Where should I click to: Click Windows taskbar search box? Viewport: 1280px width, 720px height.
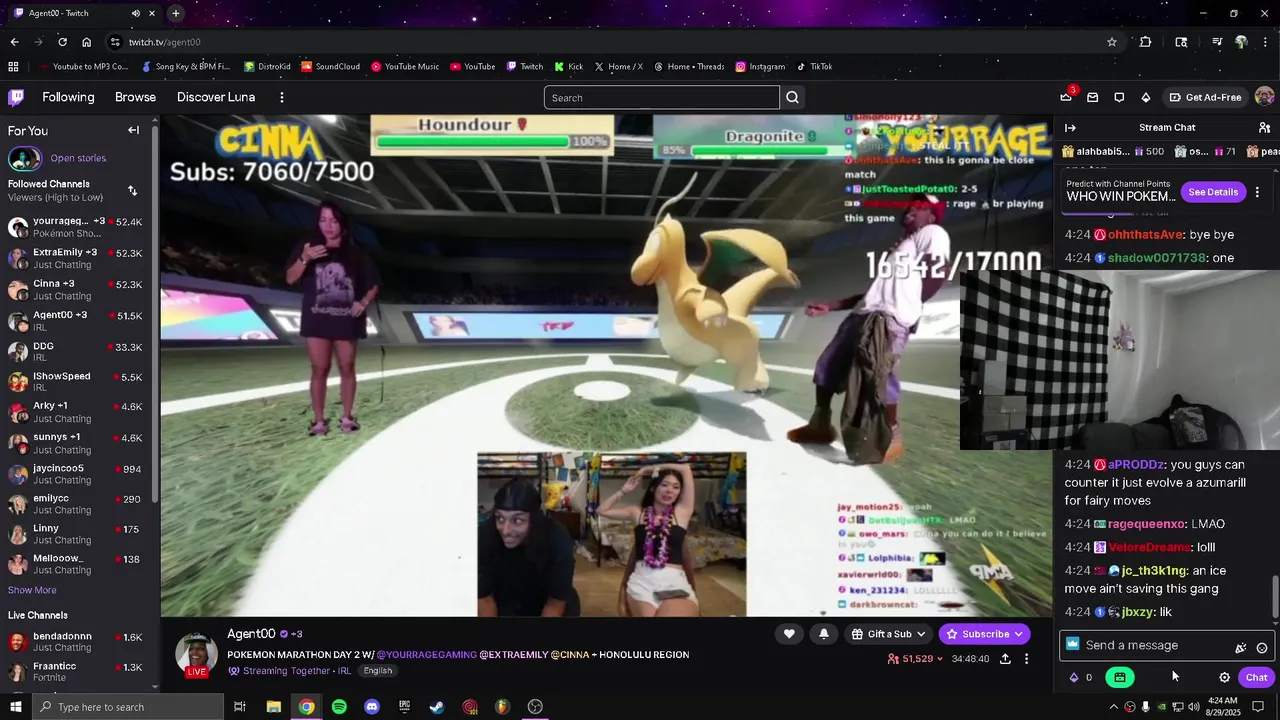click(x=128, y=707)
